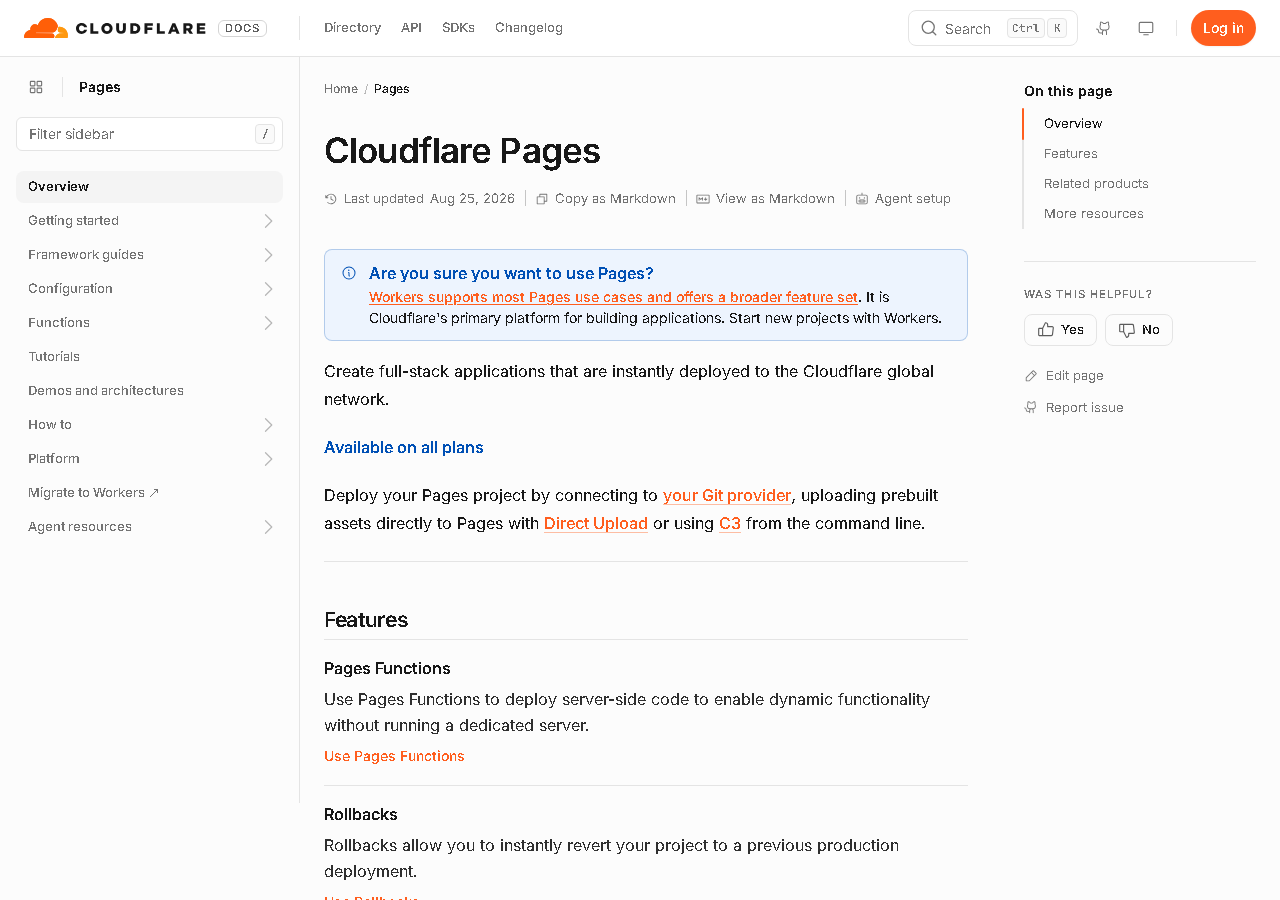The height and width of the screenshot is (900, 1280).
Task: Toggle theme using the monitor icon
Action: (1146, 28)
